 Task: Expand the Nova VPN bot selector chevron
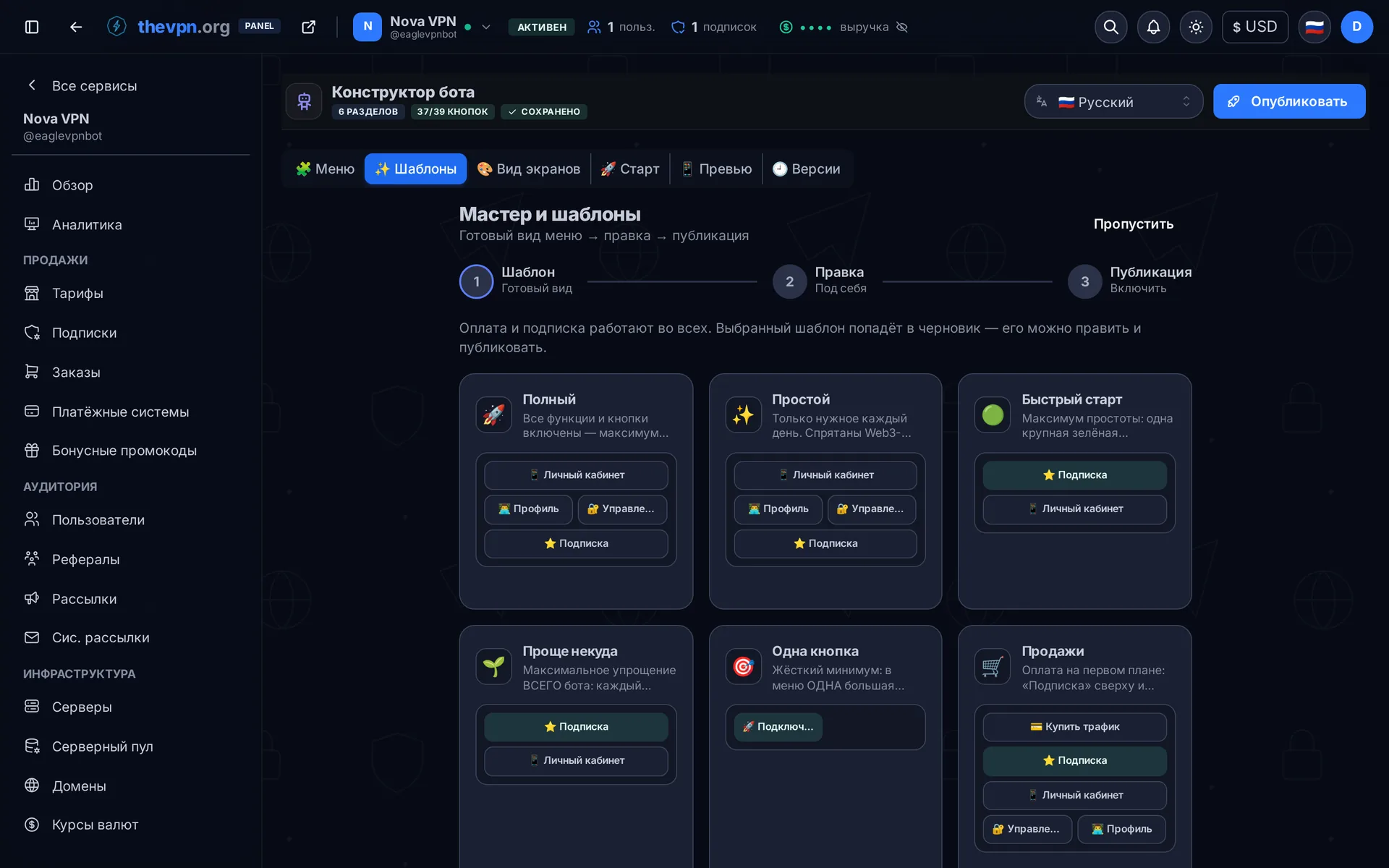486,27
